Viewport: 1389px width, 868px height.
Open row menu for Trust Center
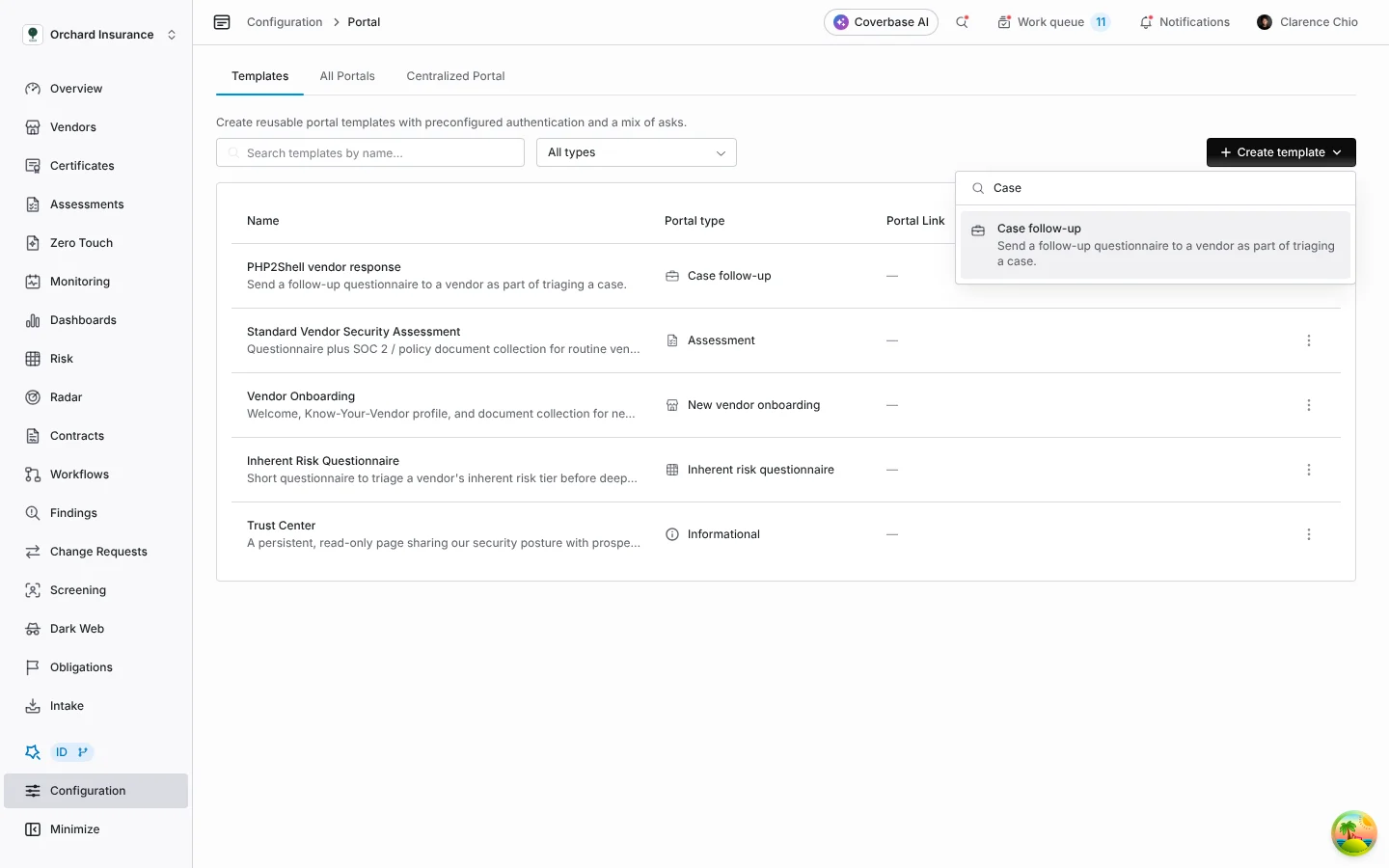click(x=1309, y=534)
